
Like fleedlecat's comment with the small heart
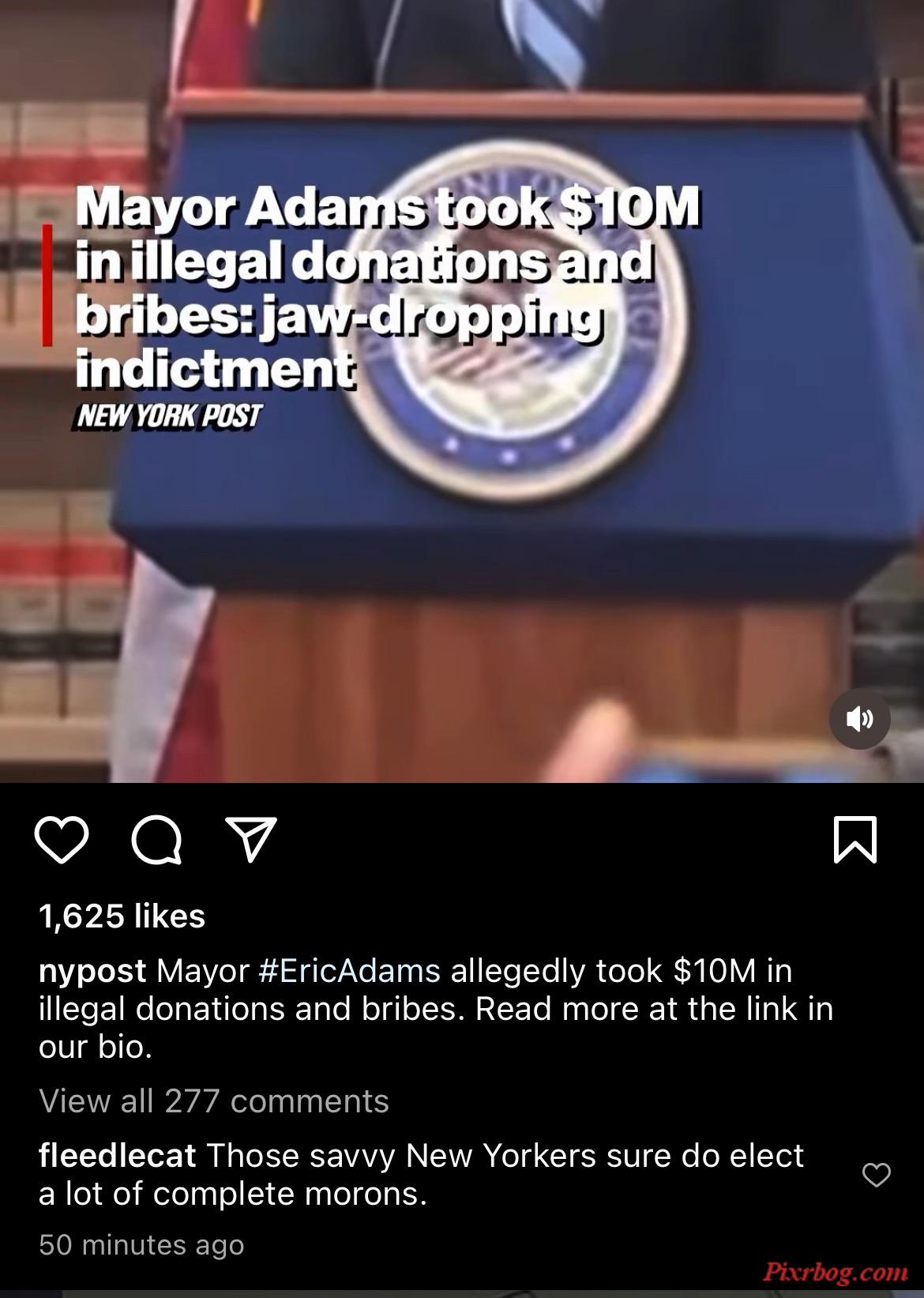pos(876,1175)
